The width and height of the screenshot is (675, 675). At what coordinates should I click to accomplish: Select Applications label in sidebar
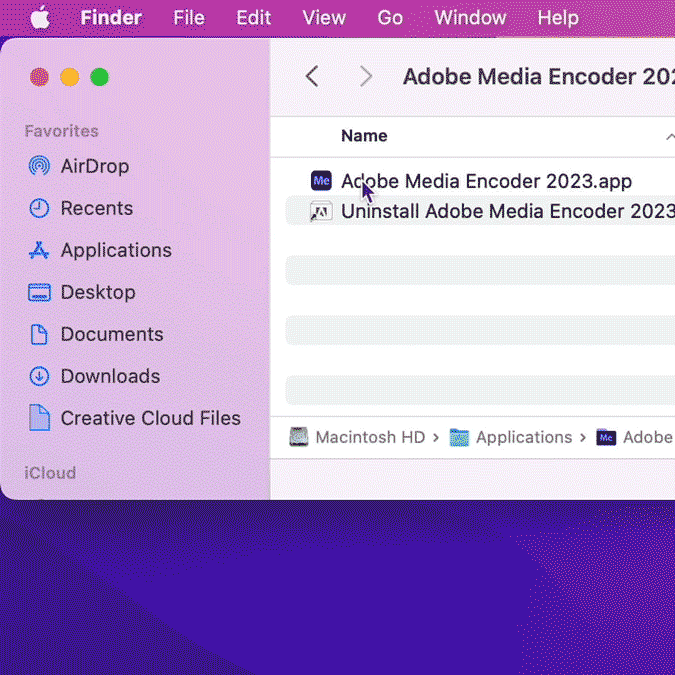(116, 250)
